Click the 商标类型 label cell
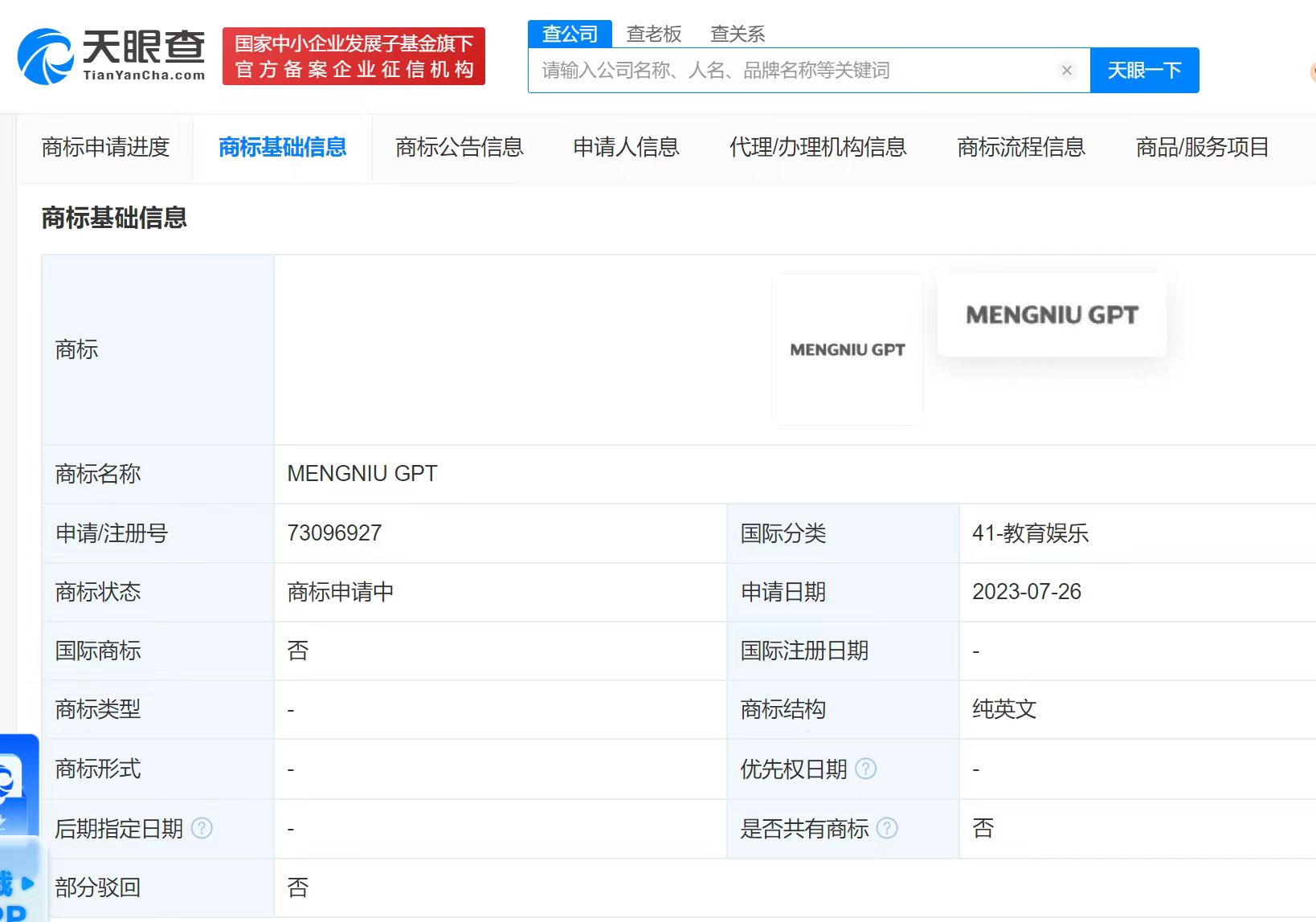 tap(158, 709)
